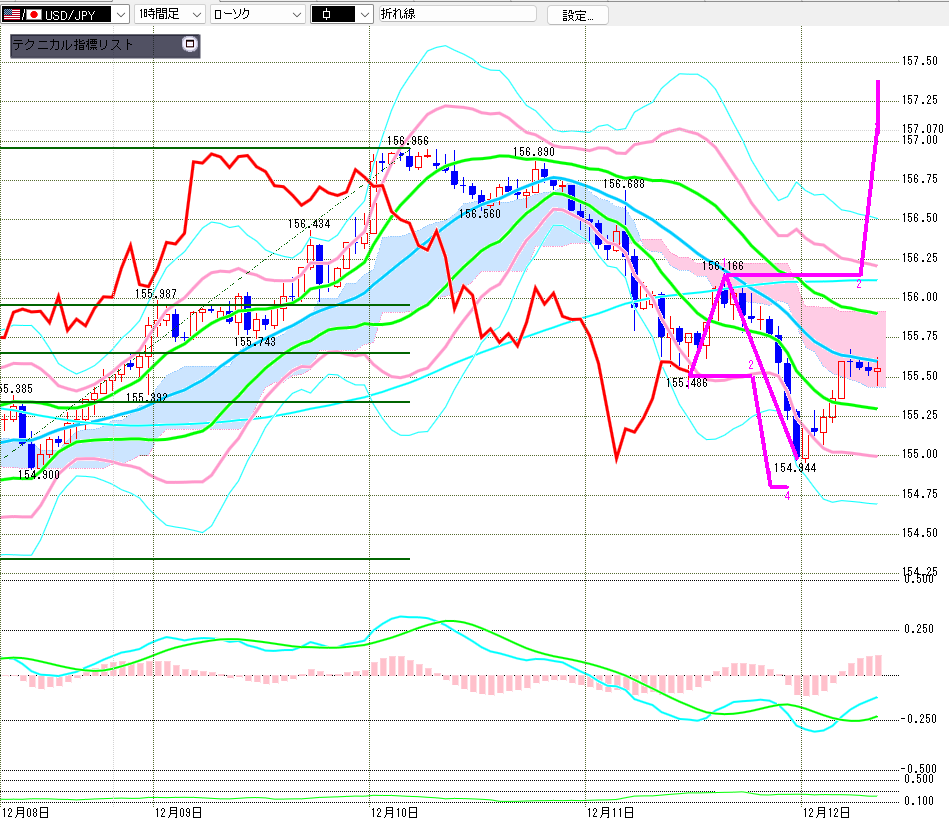949x822 pixels.
Task: Click the 156.956 high price label
Action: pyautogui.click(x=407, y=142)
